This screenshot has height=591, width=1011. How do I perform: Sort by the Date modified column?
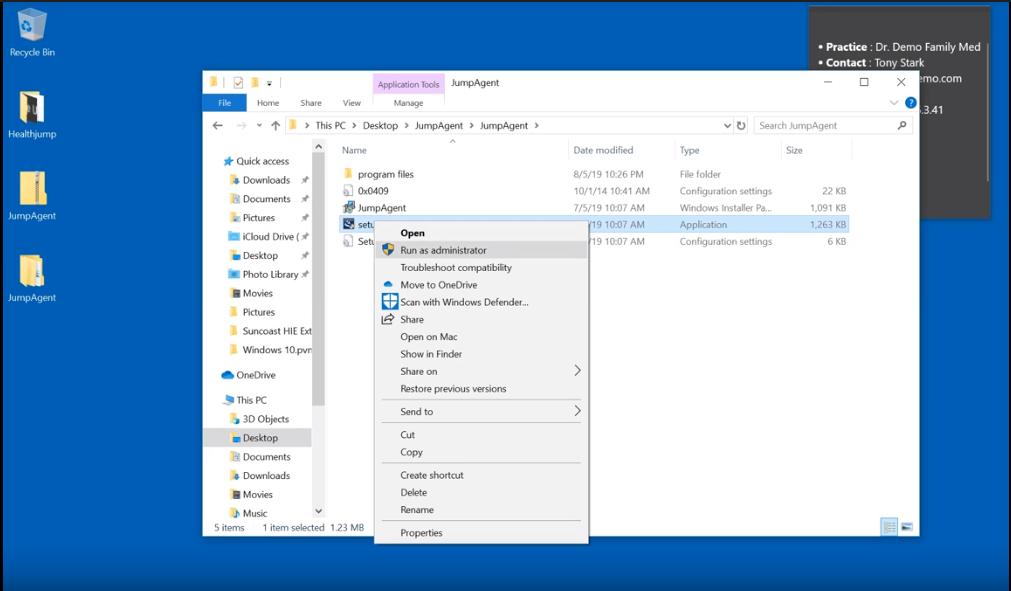604,150
